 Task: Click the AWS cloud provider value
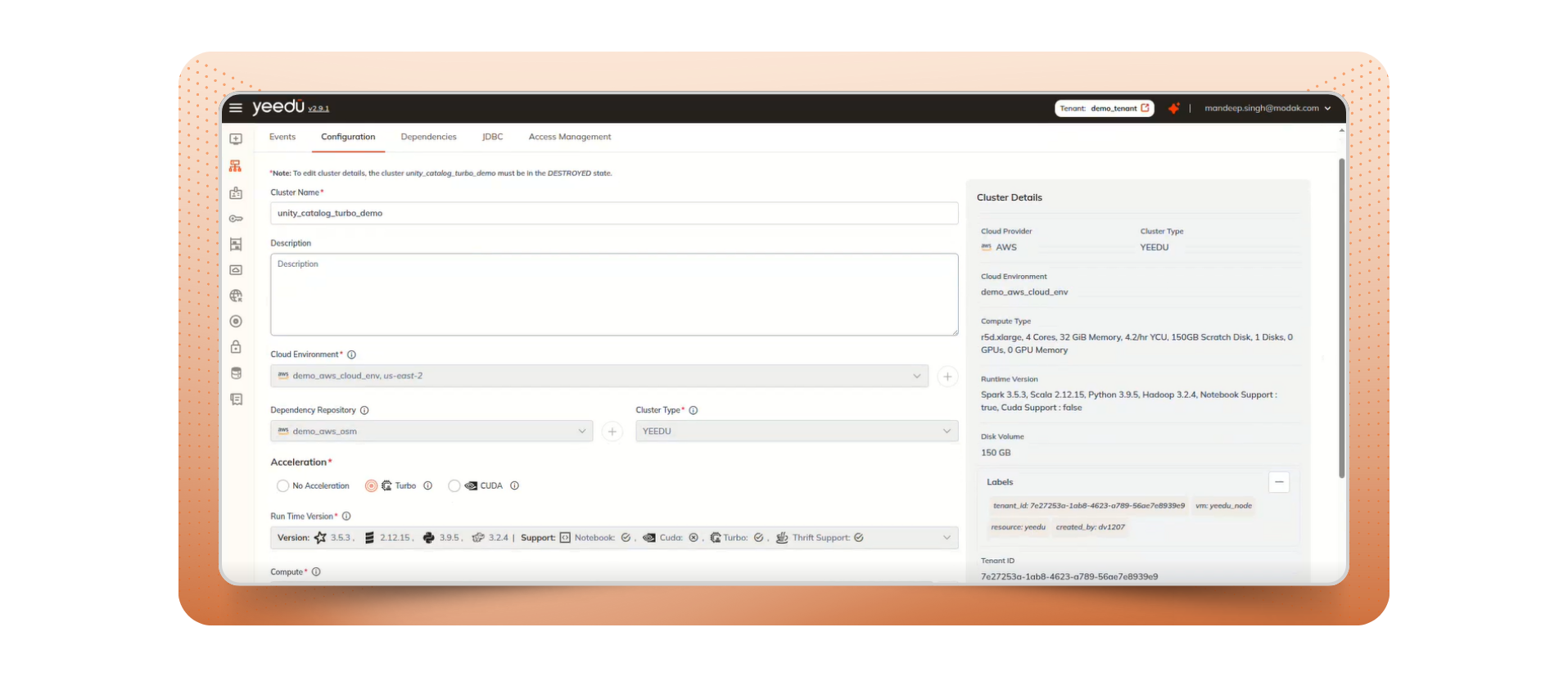pos(999,247)
